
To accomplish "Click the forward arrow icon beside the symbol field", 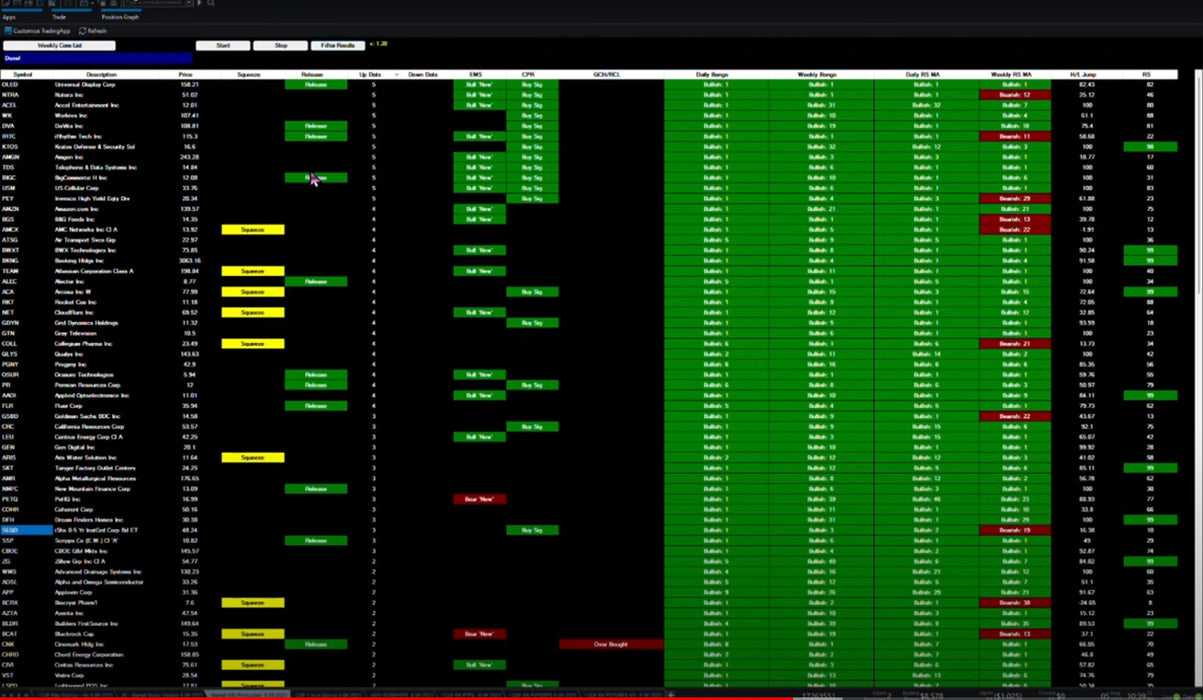I will coord(199,4).
